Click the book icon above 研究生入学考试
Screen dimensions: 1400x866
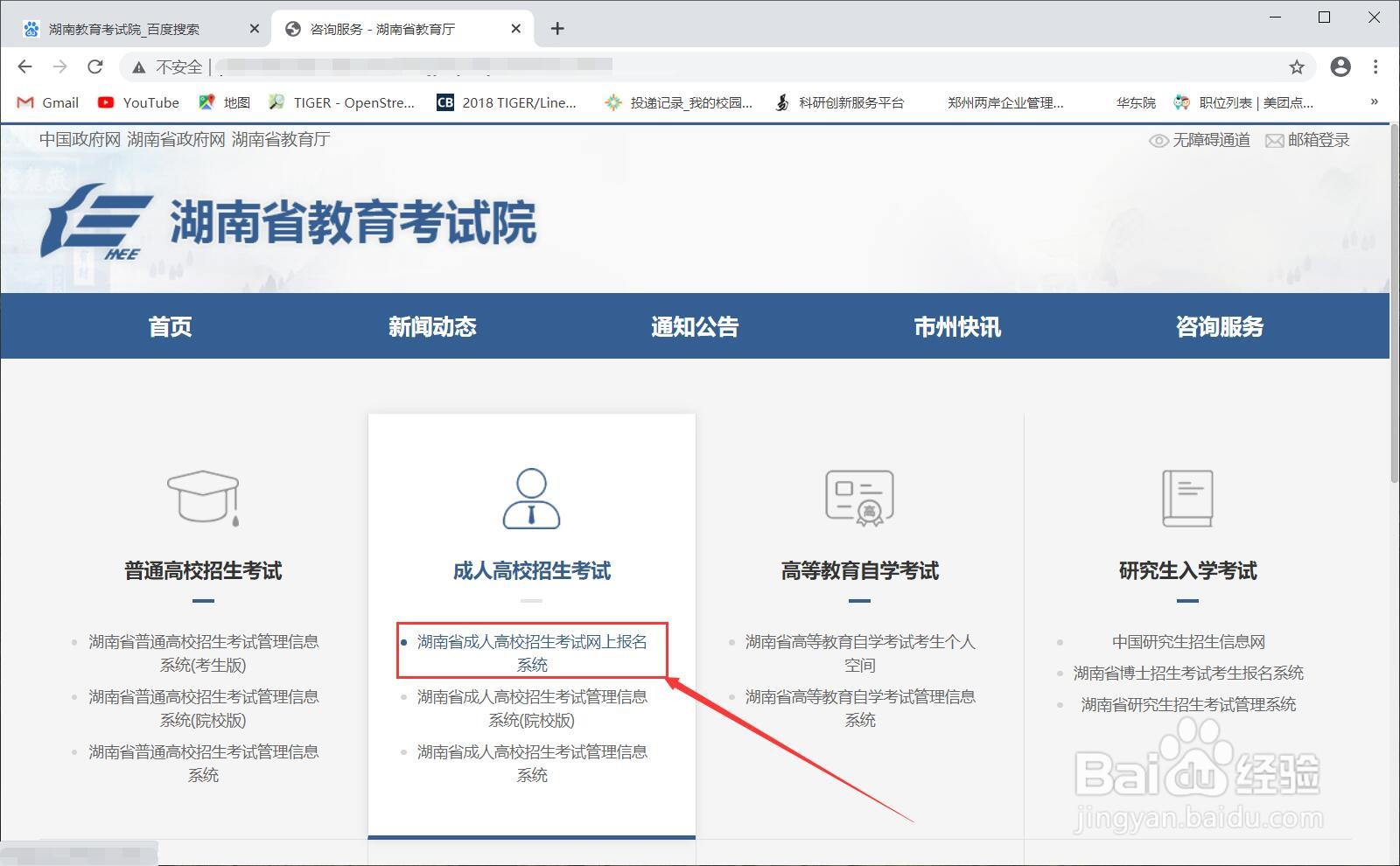pos(1188,499)
